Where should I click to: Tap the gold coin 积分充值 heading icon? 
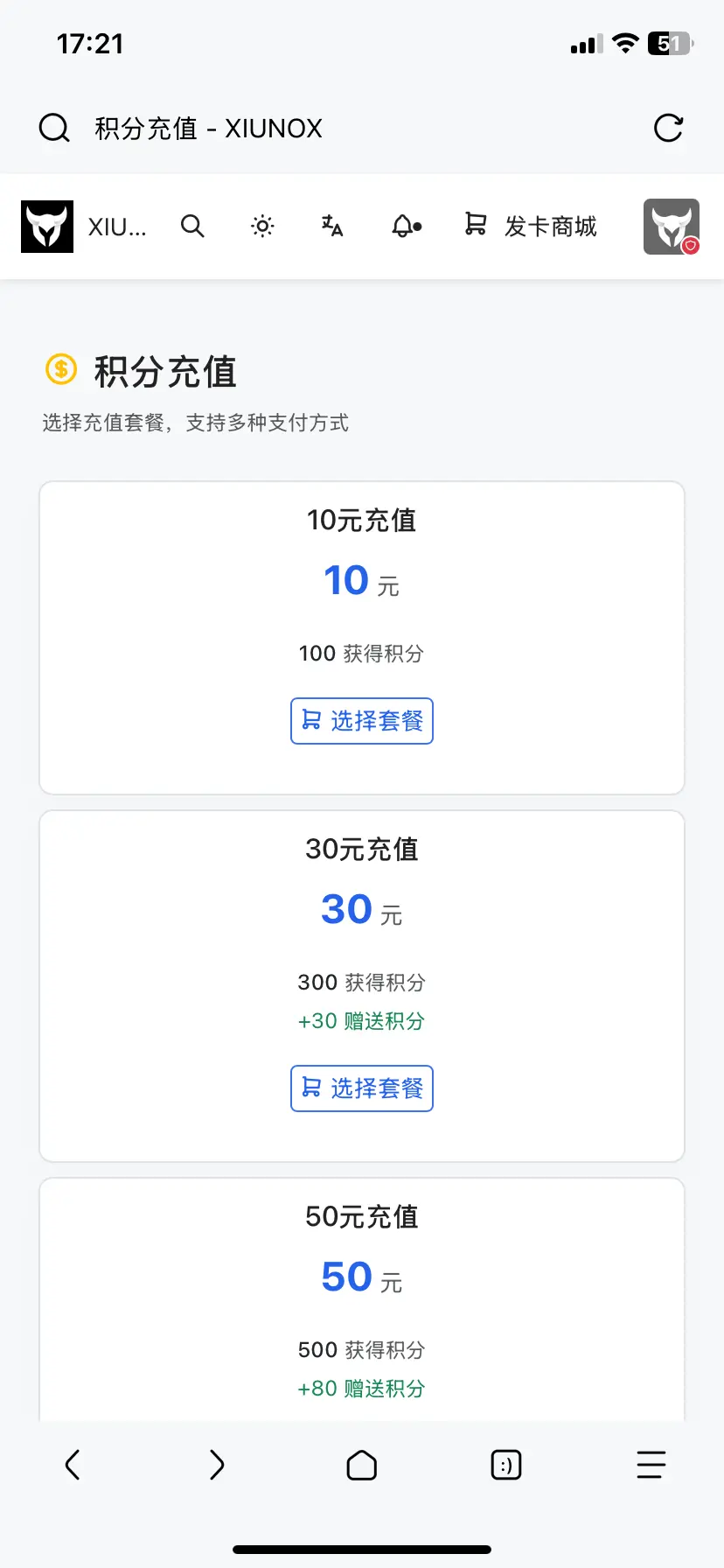pos(61,369)
